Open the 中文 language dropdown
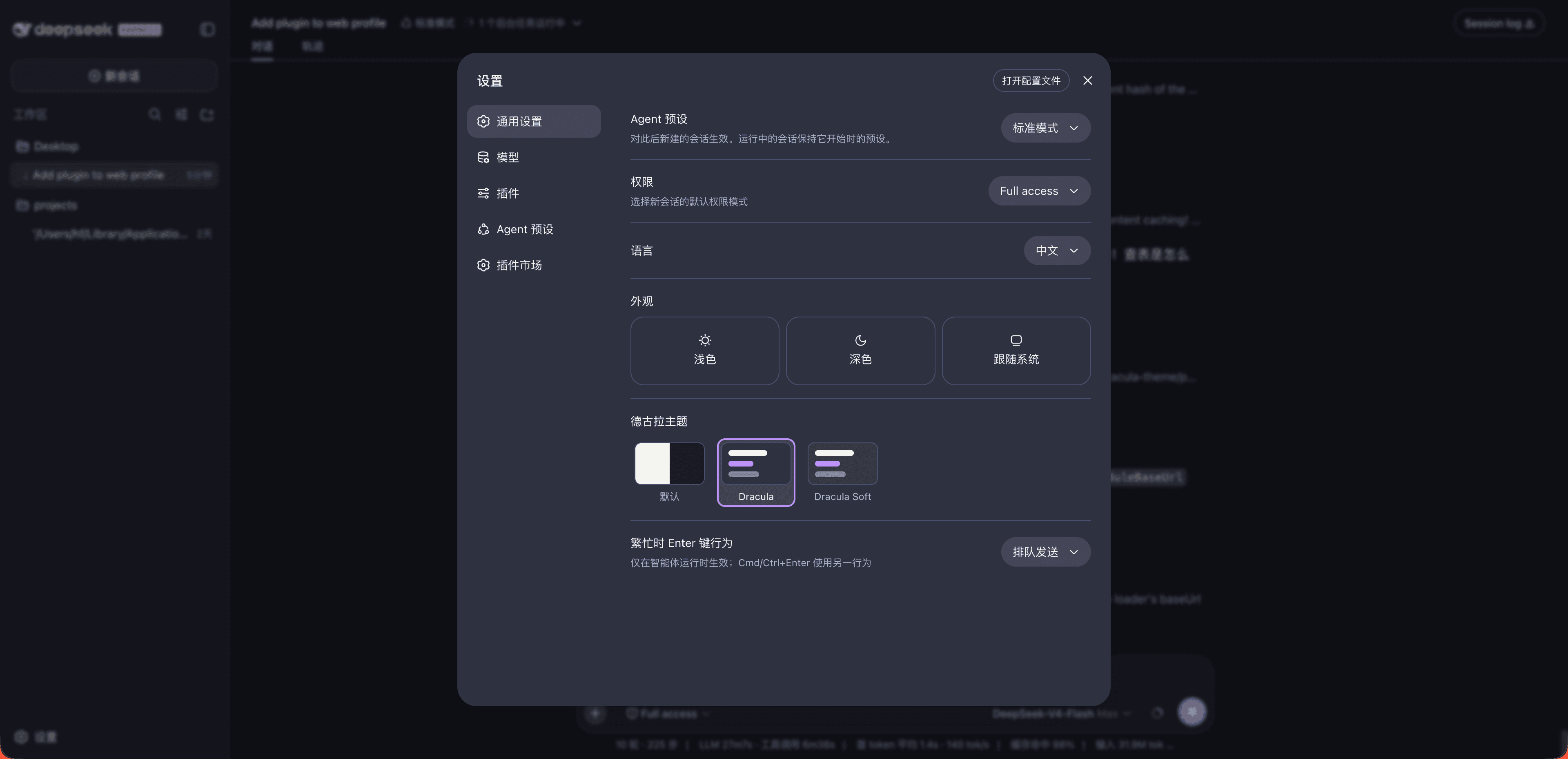Screen dimensions: 1568x759 [x=1057, y=250]
